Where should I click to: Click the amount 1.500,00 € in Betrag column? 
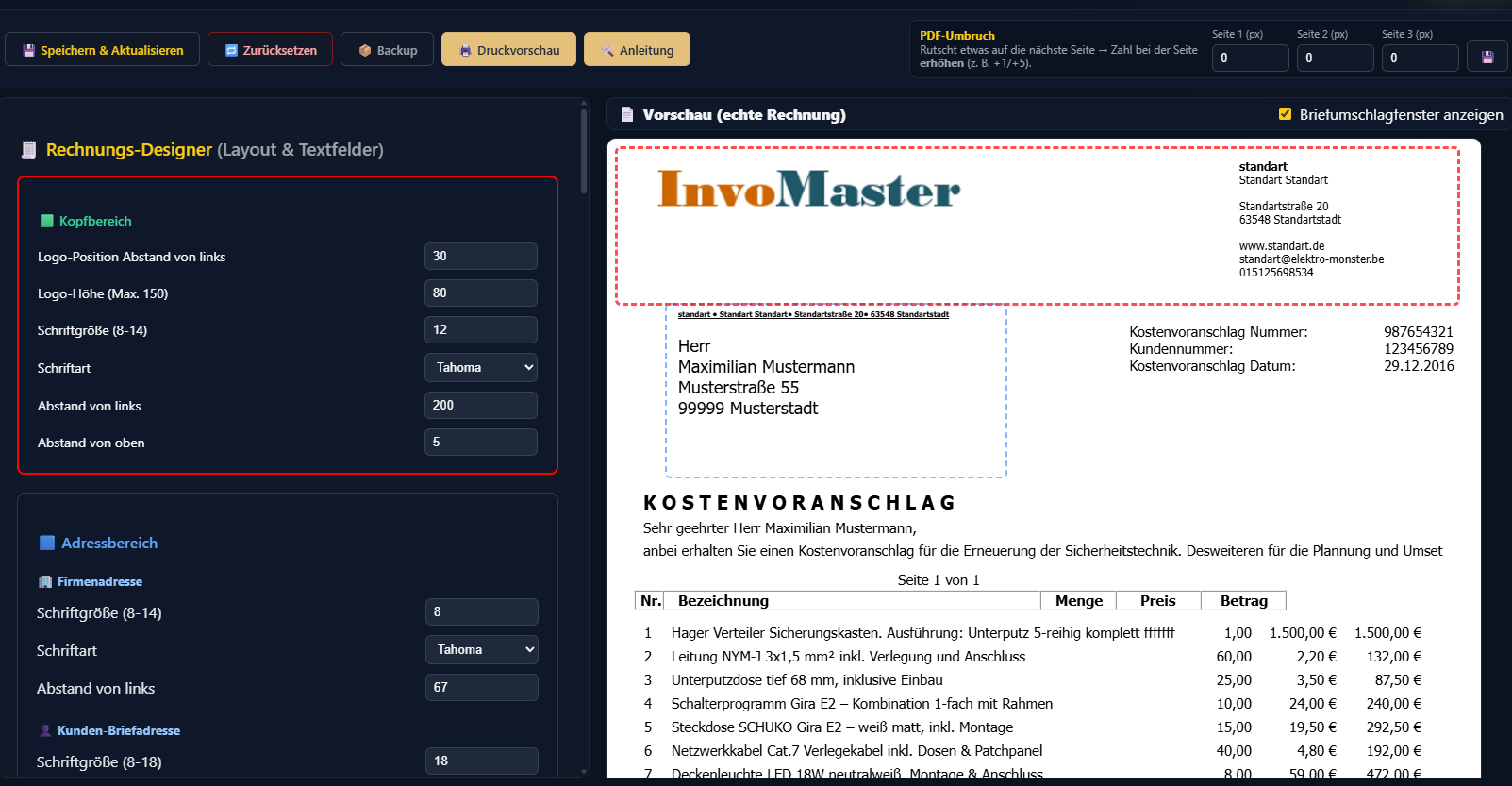pos(1387,633)
